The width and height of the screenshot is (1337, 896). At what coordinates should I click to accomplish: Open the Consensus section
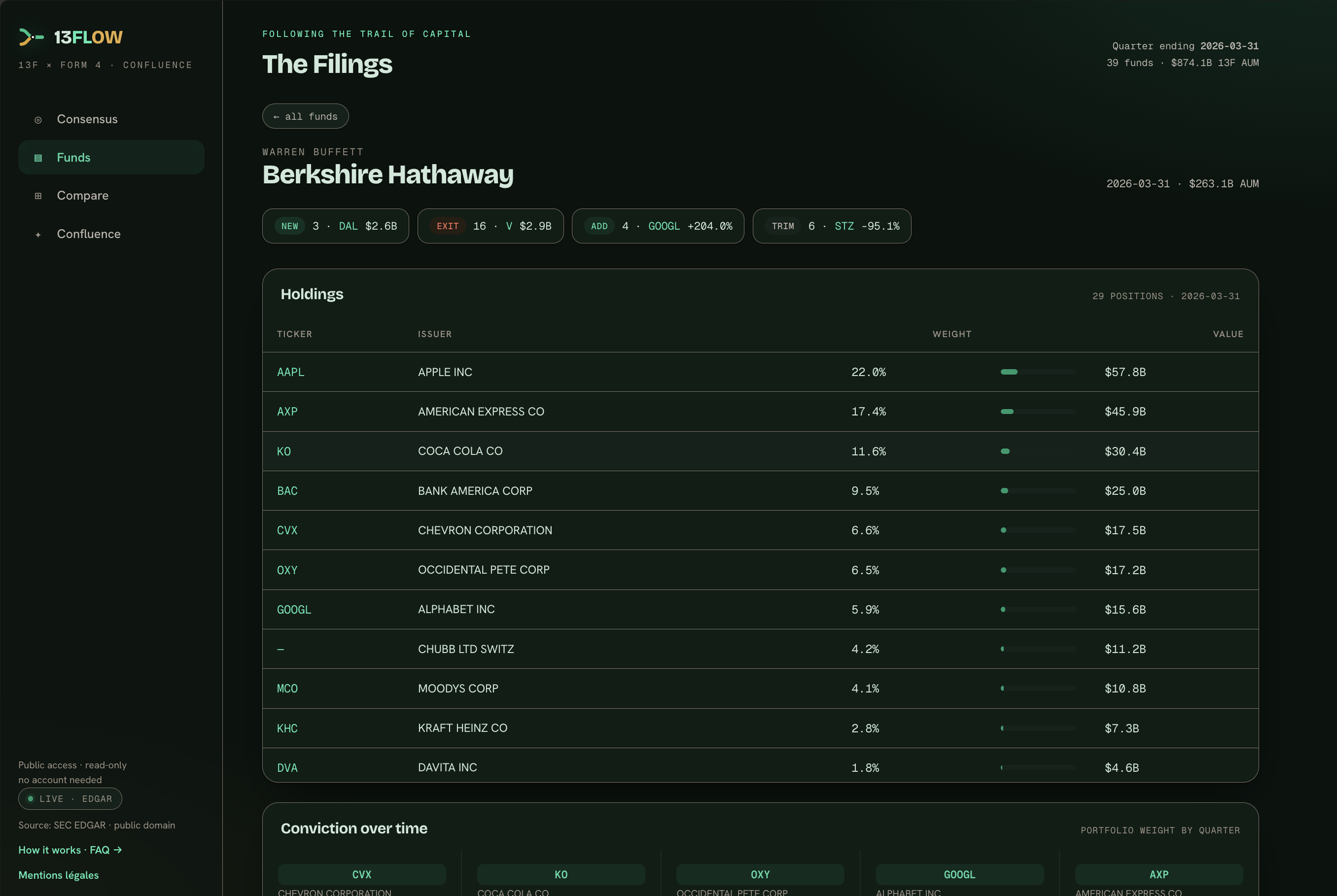click(111, 119)
